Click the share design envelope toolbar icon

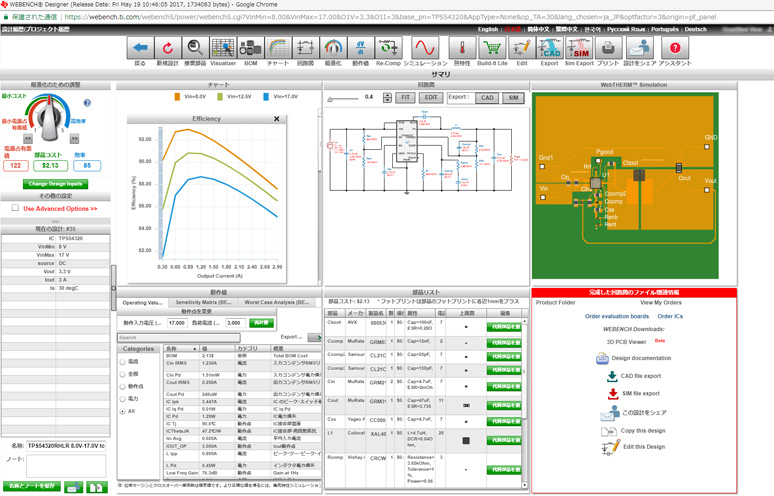[x=640, y=48]
